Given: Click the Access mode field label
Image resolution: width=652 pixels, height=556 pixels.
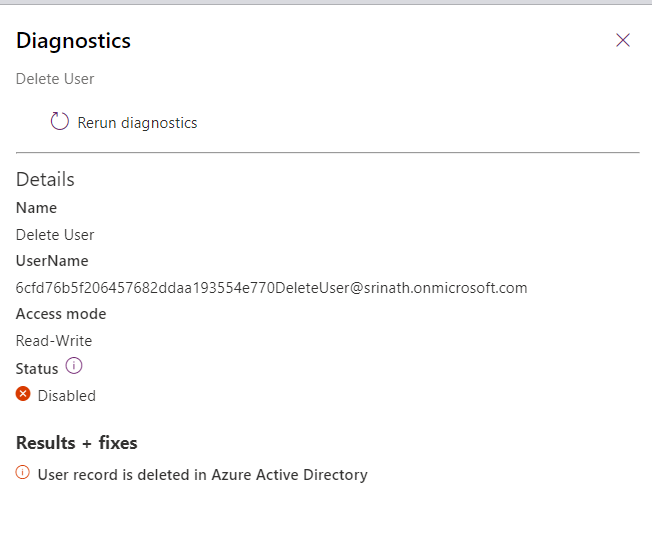Looking at the screenshot, I should [x=61, y=314].
